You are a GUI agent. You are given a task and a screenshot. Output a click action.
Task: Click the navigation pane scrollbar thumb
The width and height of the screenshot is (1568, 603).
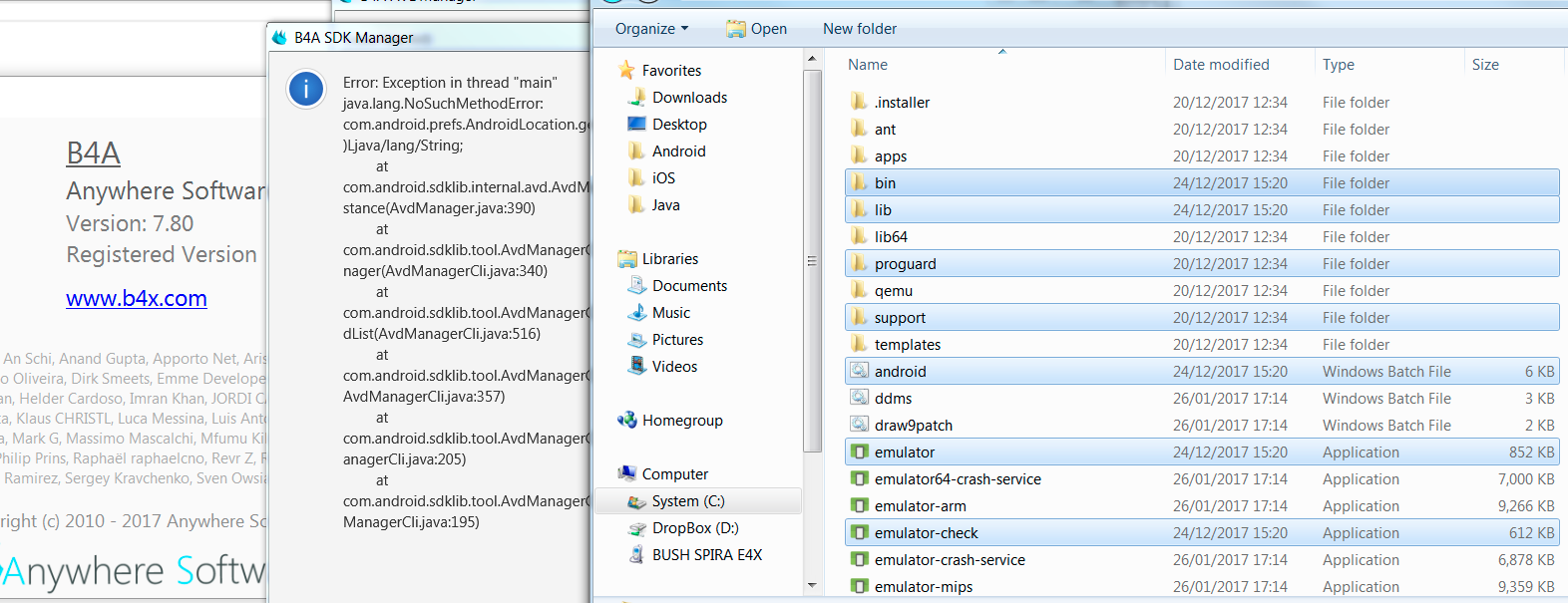point(812,261)
